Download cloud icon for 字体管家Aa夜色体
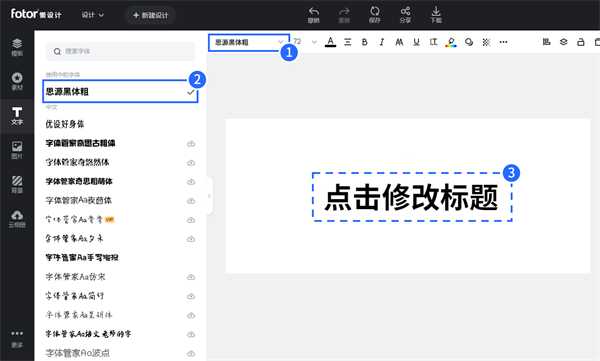This screenshot has height=361, width=600. click(191, 201)
